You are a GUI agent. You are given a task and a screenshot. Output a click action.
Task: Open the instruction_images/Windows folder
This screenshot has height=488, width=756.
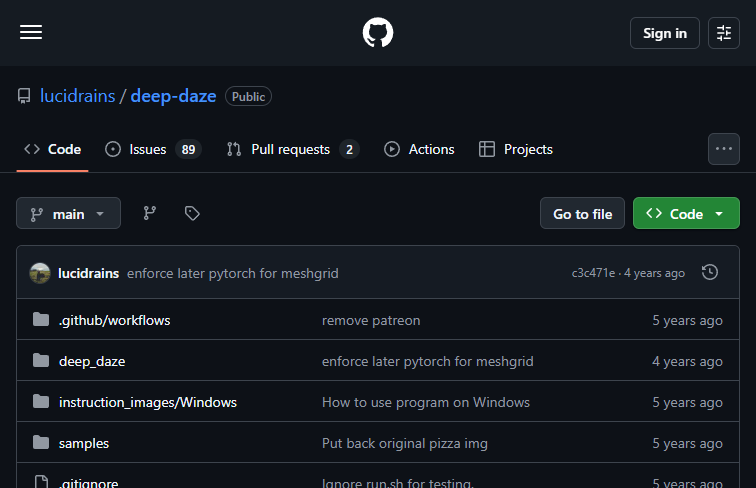pos(148,402)
